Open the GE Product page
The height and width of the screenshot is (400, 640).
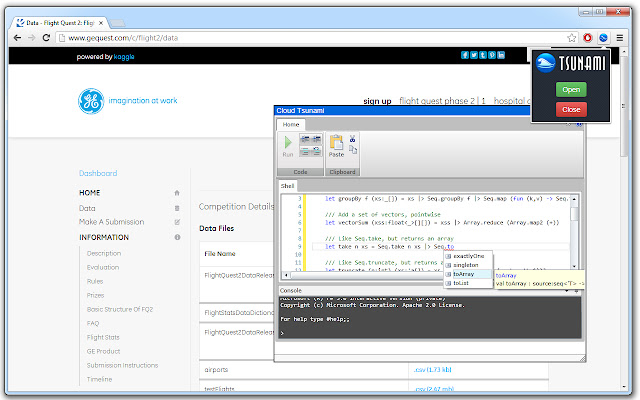(x=103, y=351)
